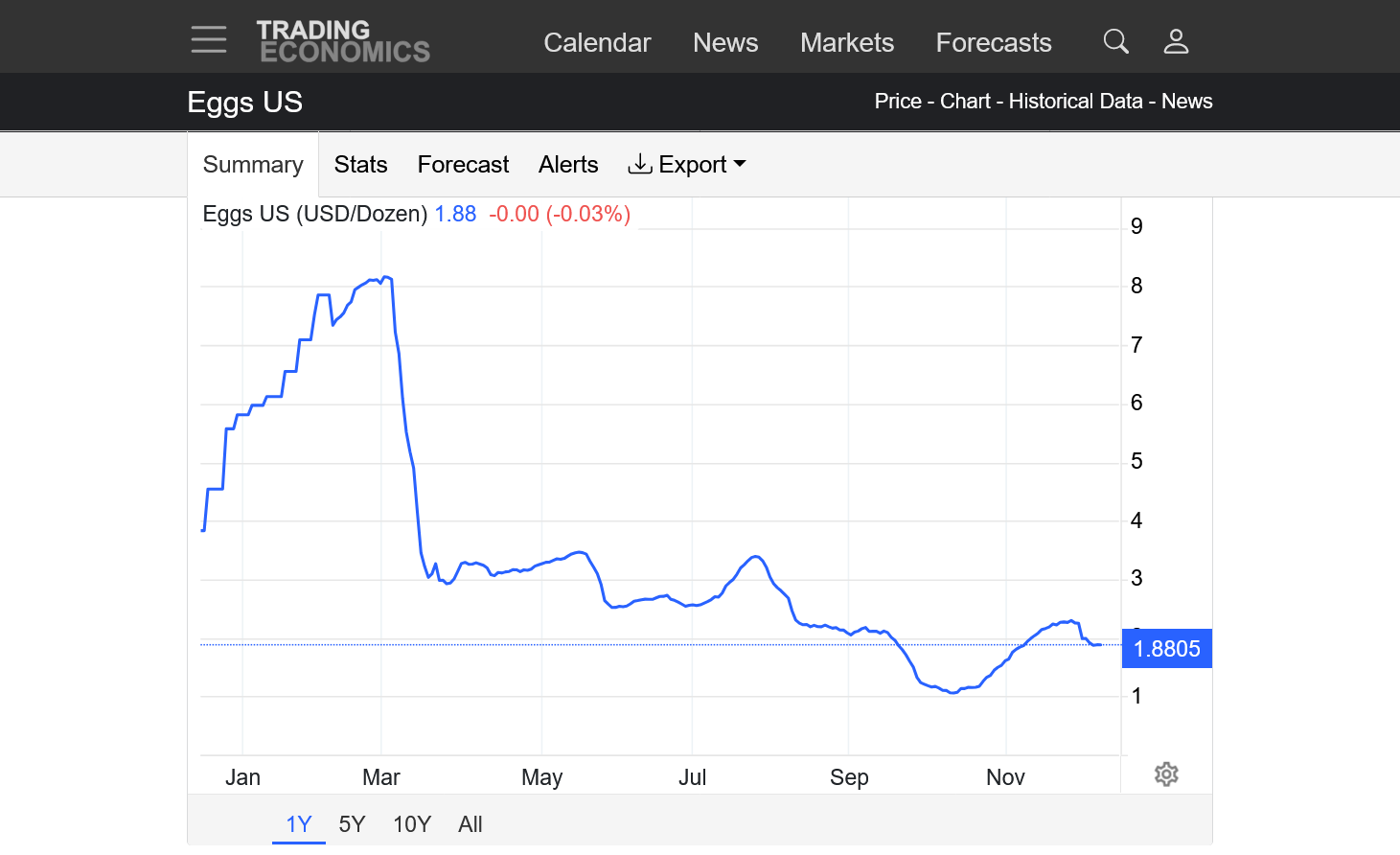Show All historical data range
Viewport: 1400px width, 855px height.
coord(470,824)
